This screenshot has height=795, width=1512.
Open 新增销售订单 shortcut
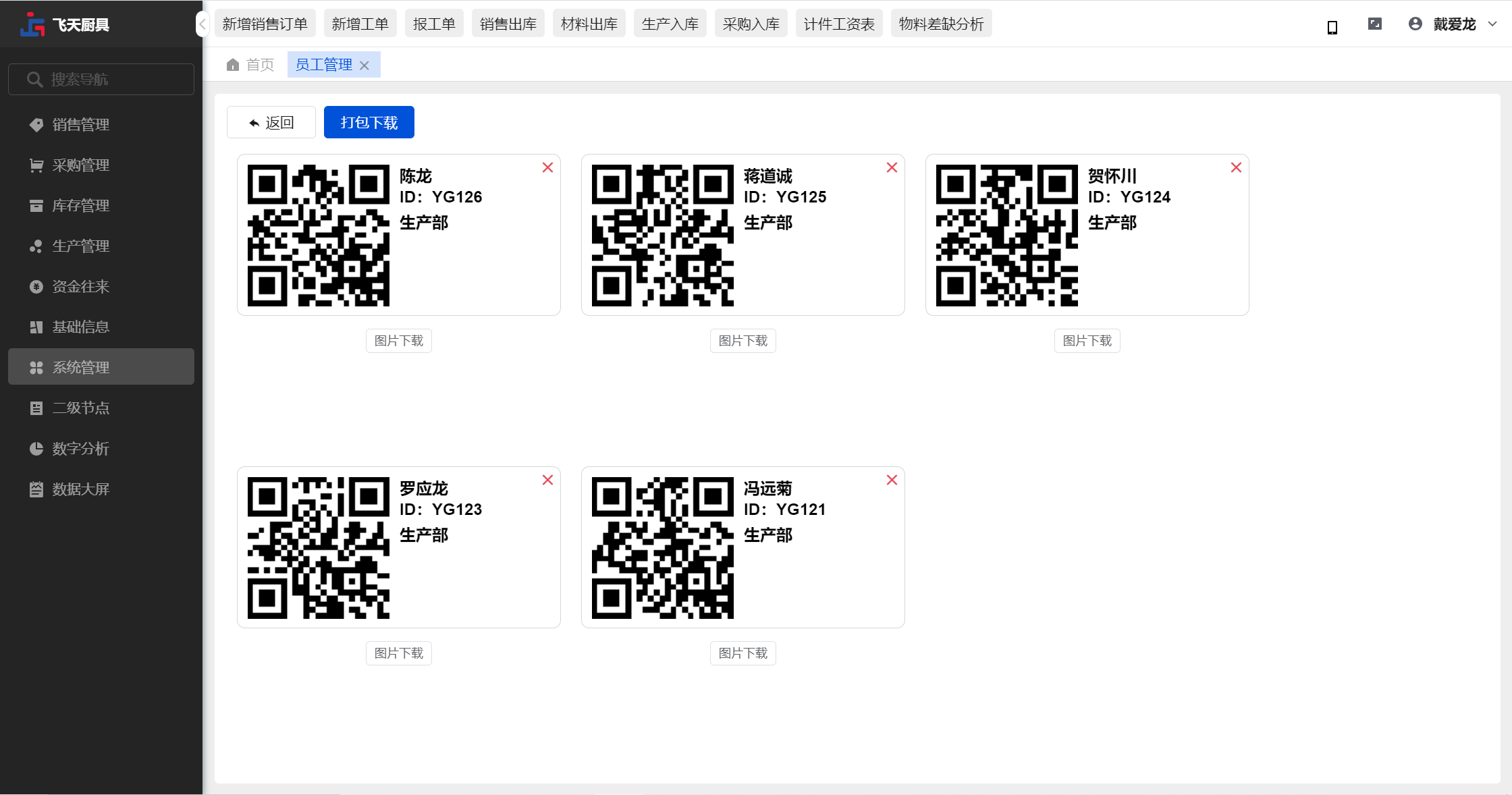pyautogui.click(x=265, y=24)
